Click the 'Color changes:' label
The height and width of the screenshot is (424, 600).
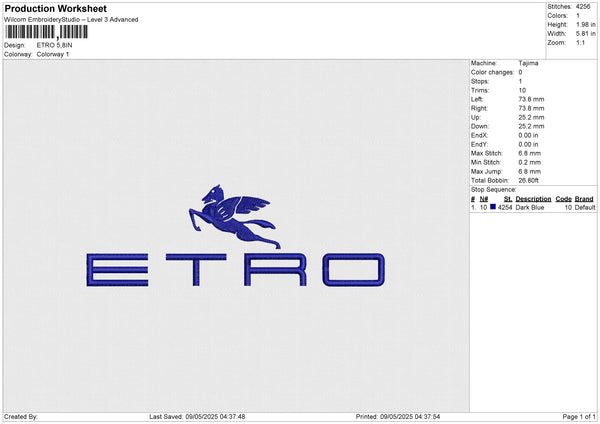click(x=492, y=72)
